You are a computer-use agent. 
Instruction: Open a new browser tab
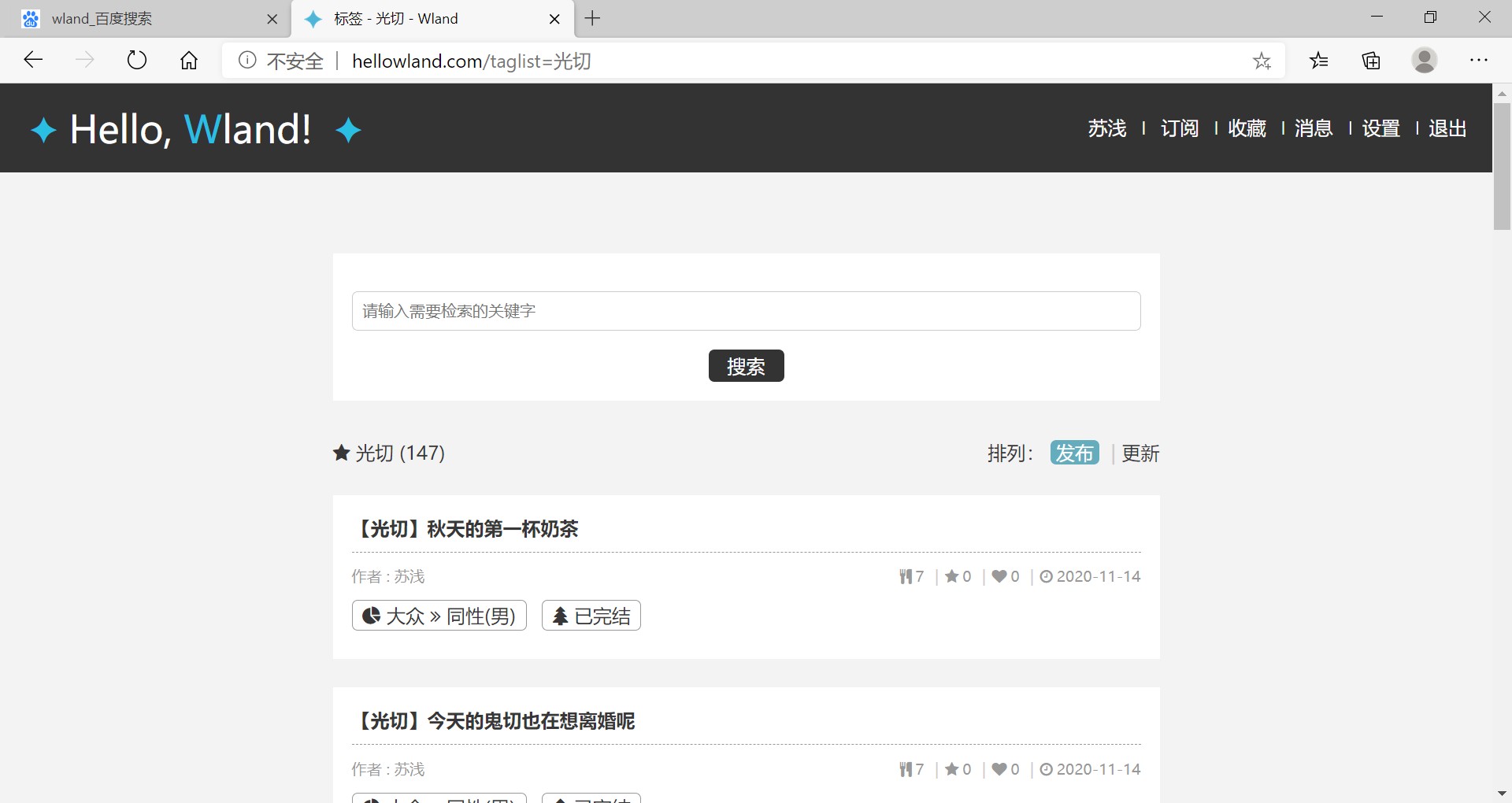[593, 18]
